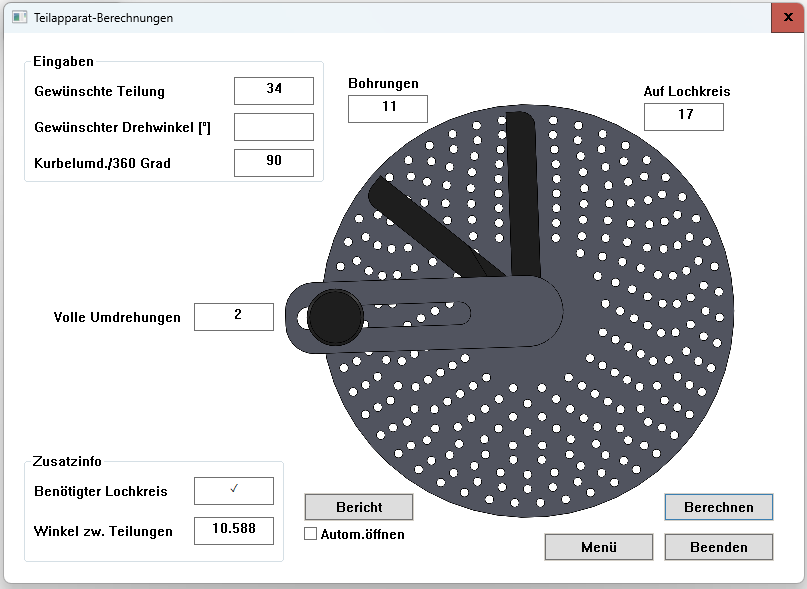
Task: Open the Menü screen
Action: tap(598, 547)
